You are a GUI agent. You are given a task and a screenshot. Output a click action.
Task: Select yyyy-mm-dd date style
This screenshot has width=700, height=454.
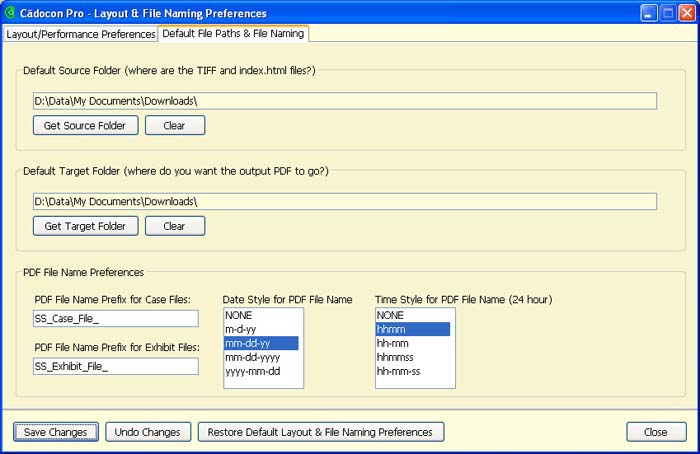(x=252, y=371)
